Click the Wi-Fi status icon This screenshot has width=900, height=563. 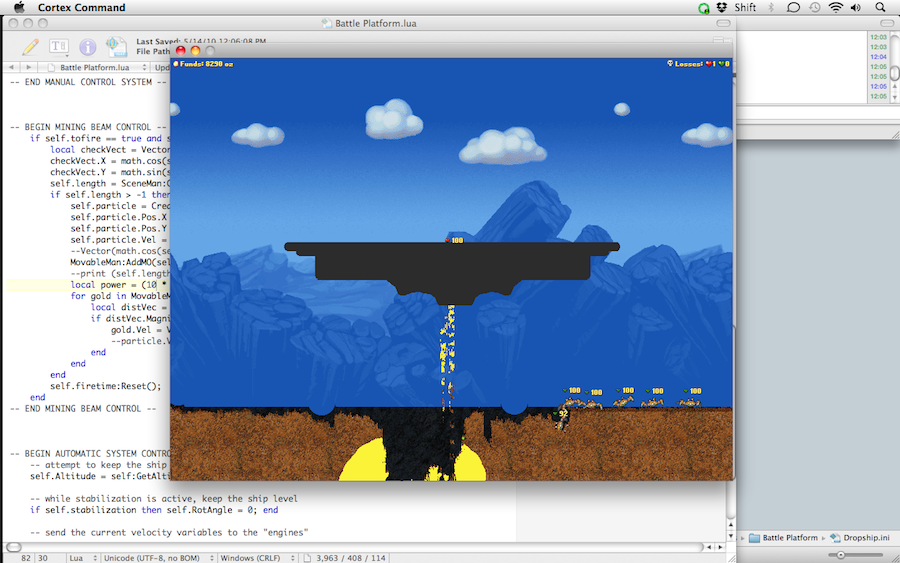pyautogui.click(x=836, y=8)
